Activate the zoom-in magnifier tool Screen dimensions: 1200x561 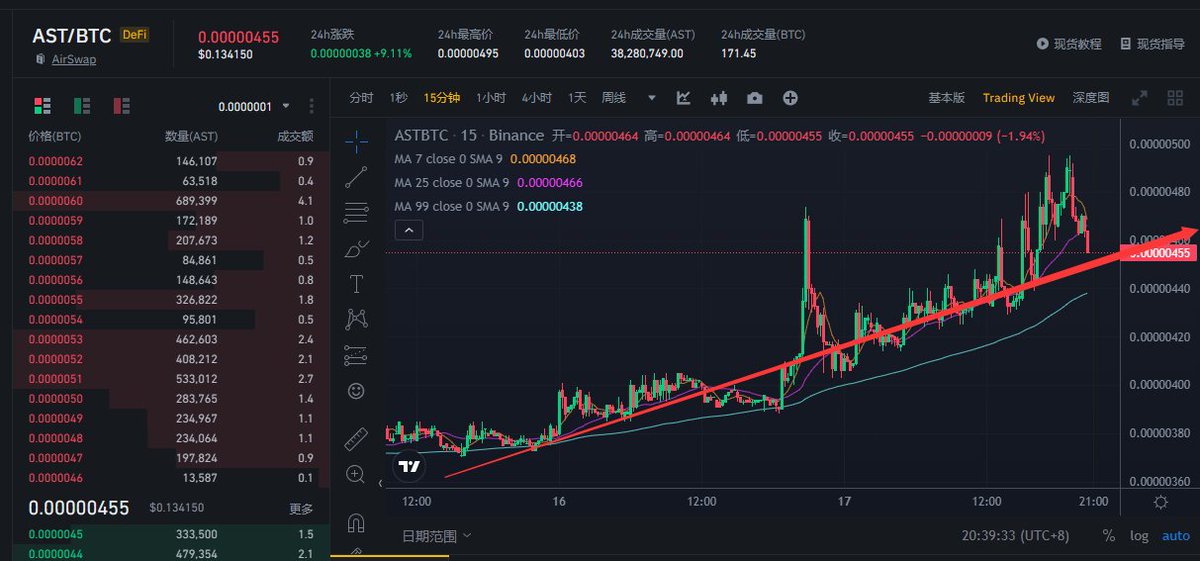point(357,474)
